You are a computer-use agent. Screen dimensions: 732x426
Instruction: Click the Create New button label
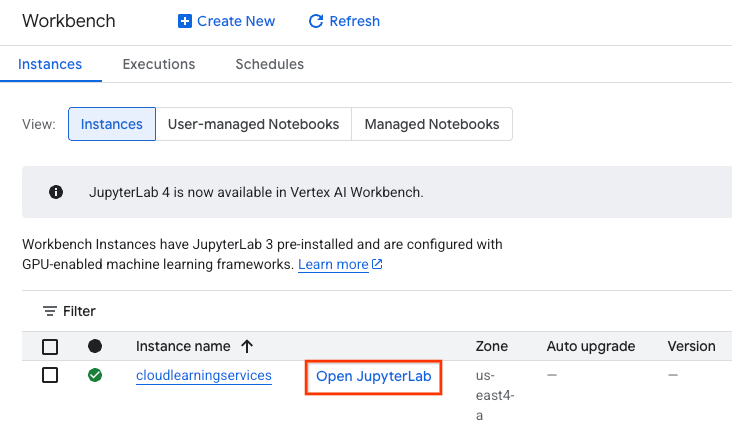click(236, 21)
